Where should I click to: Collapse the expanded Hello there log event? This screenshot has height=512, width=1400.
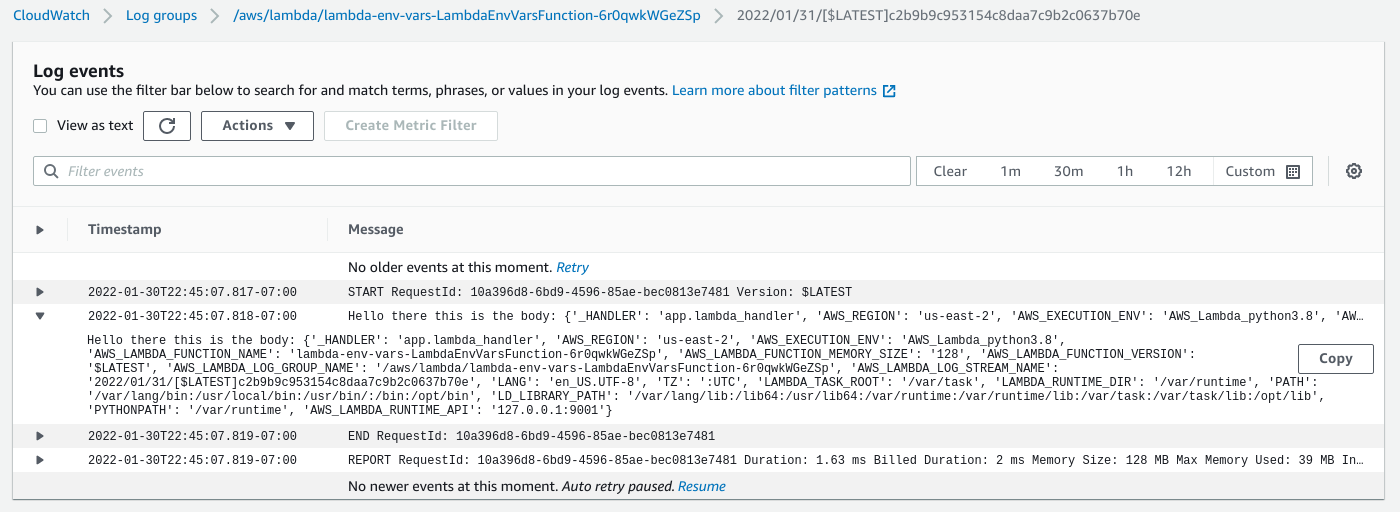[x=40, y=316]
